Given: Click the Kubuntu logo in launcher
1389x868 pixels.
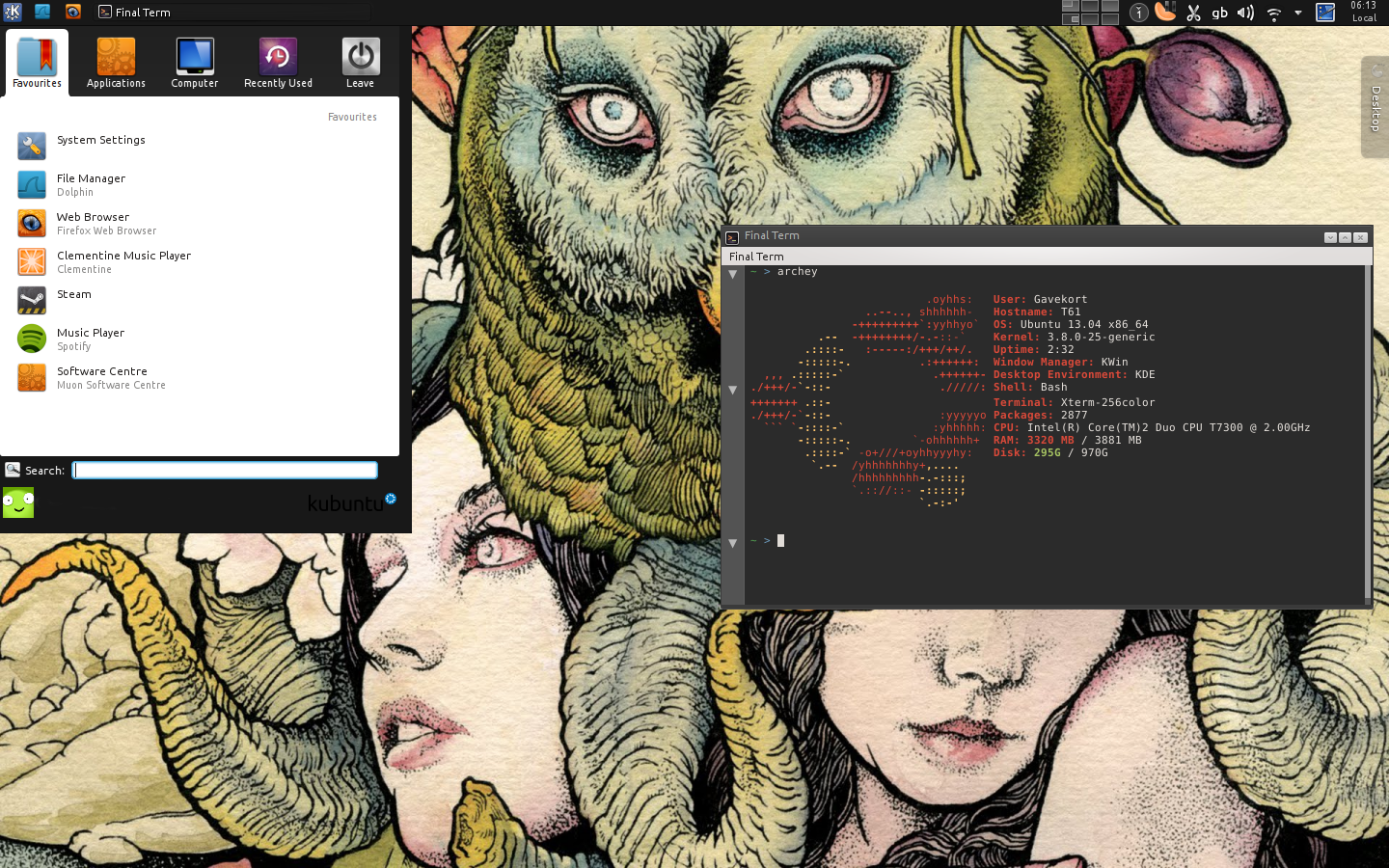Looking at the screenshot, I should coord(352,502).
